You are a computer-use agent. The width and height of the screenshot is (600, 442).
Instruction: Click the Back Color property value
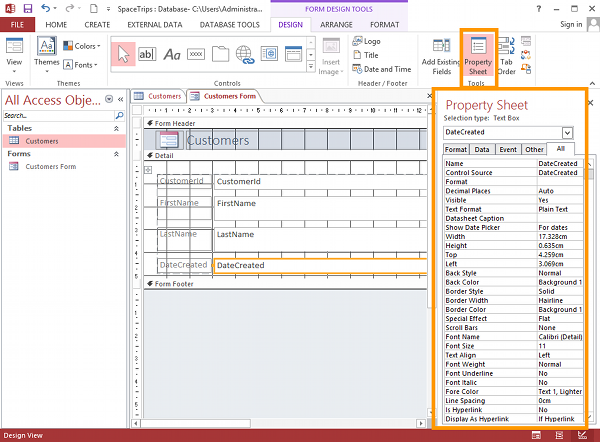560,282
